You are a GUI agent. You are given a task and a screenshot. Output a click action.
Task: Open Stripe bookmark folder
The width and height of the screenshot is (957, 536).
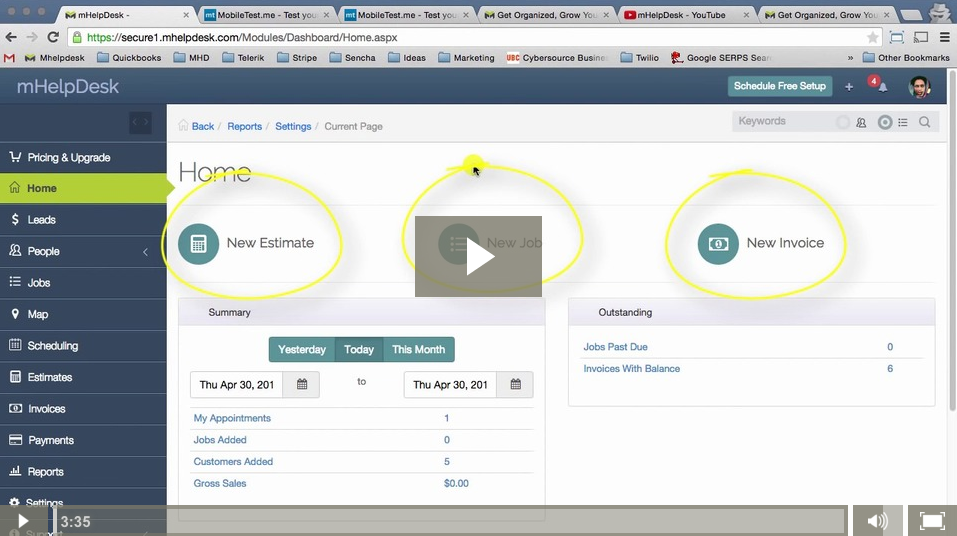(297, 57)
